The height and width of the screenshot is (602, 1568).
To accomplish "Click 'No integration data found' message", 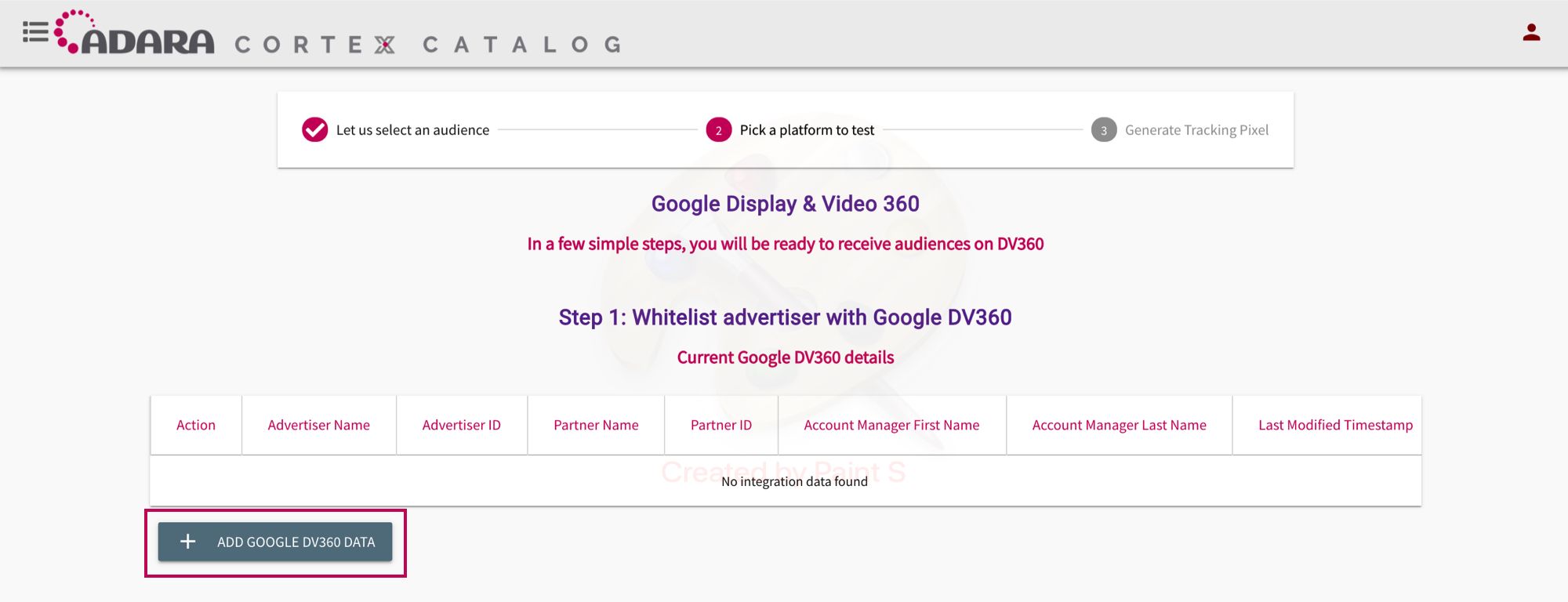I will [x=794, y=481].
